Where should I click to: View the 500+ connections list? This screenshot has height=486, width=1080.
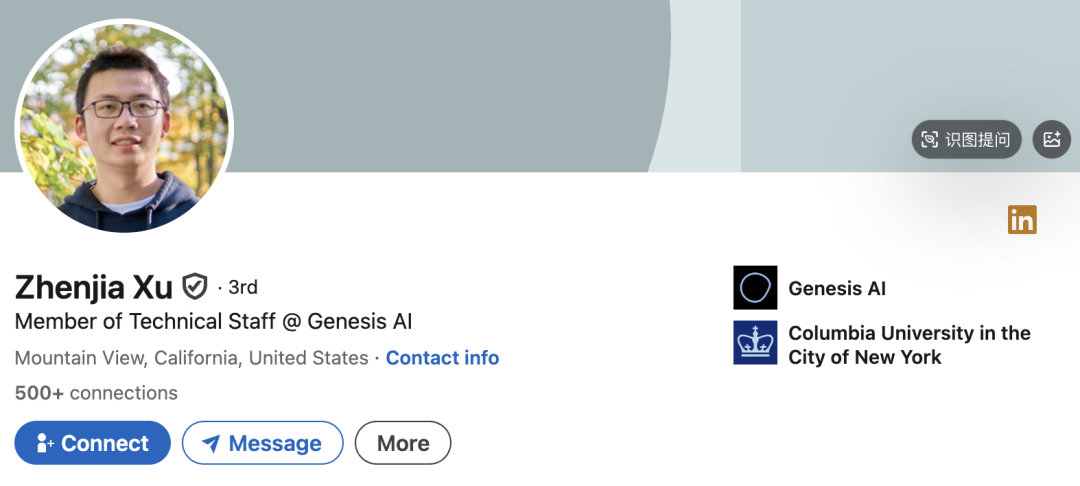pos(96,393)
